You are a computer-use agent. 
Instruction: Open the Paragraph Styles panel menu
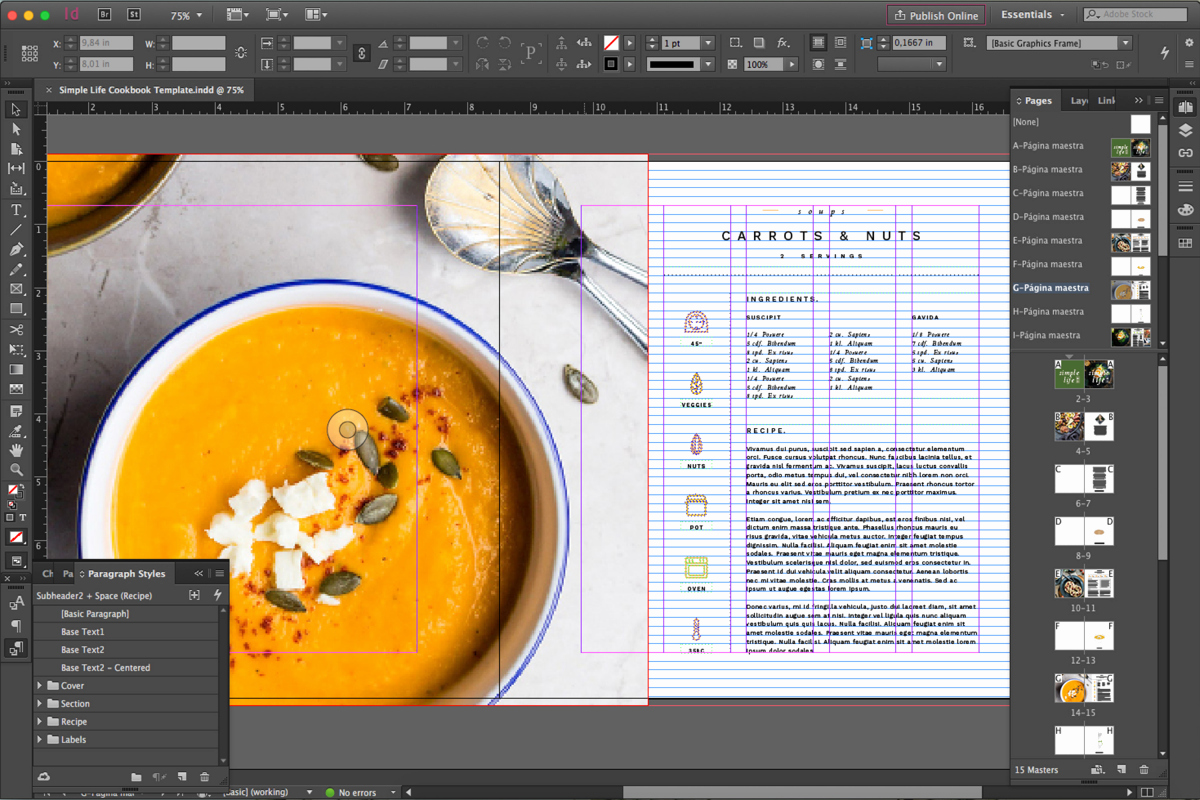pos(219,573)
